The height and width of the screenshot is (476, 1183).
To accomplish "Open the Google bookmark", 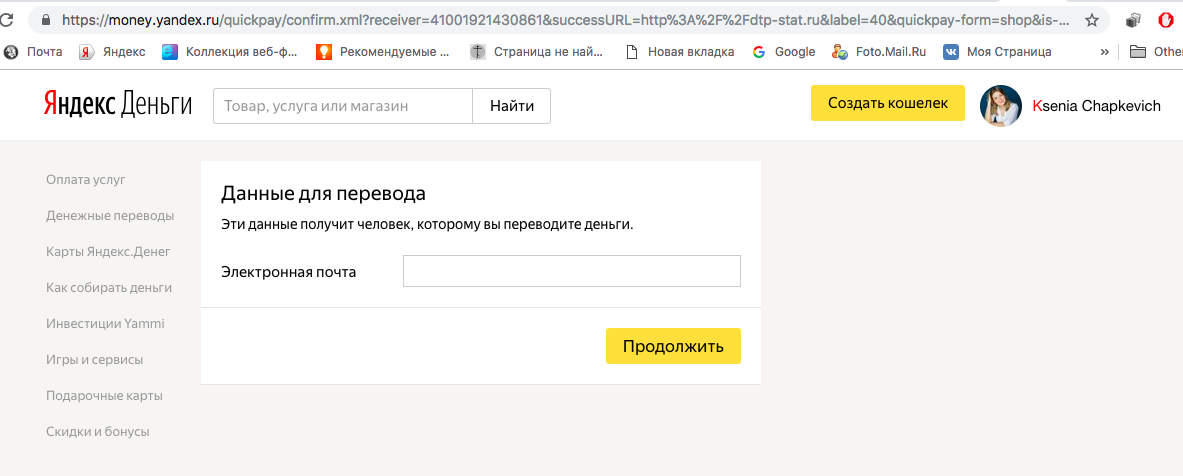I will pos(784,52).
